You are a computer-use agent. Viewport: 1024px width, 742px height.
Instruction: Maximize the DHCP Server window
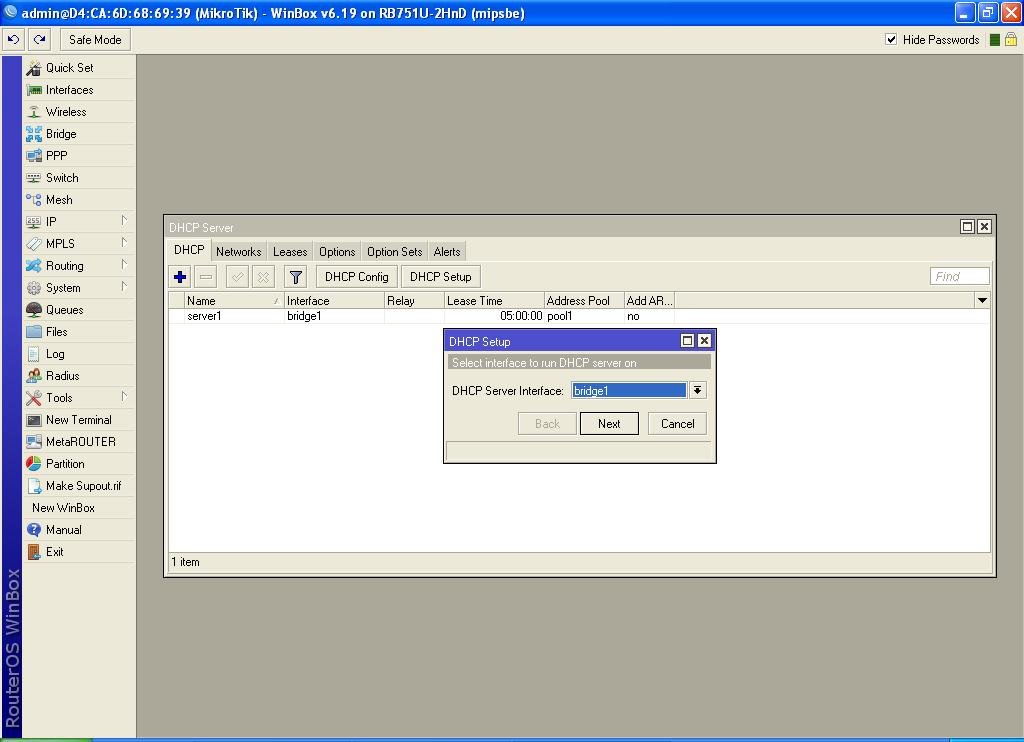[x=967, y=227]
